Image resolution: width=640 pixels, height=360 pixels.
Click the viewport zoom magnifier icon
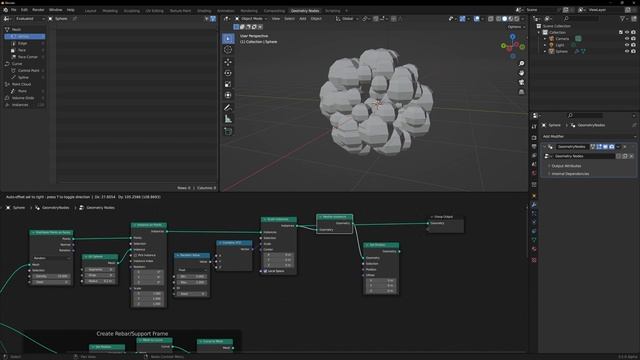(x=521, y=64)
